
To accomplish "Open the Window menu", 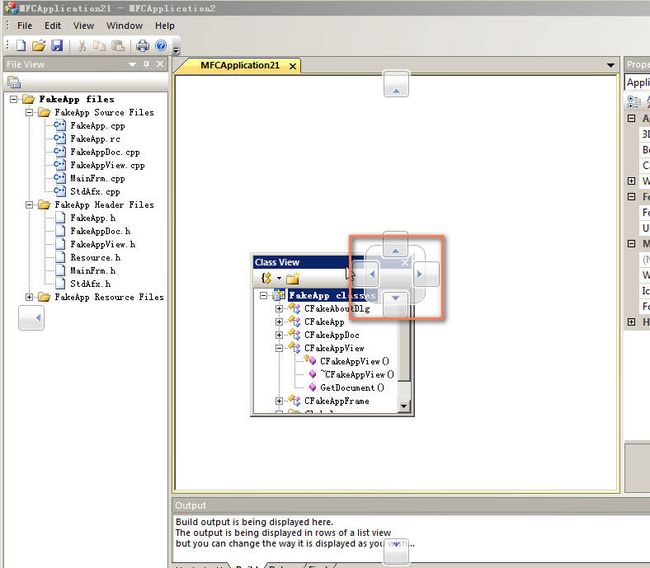I will 124,26.
